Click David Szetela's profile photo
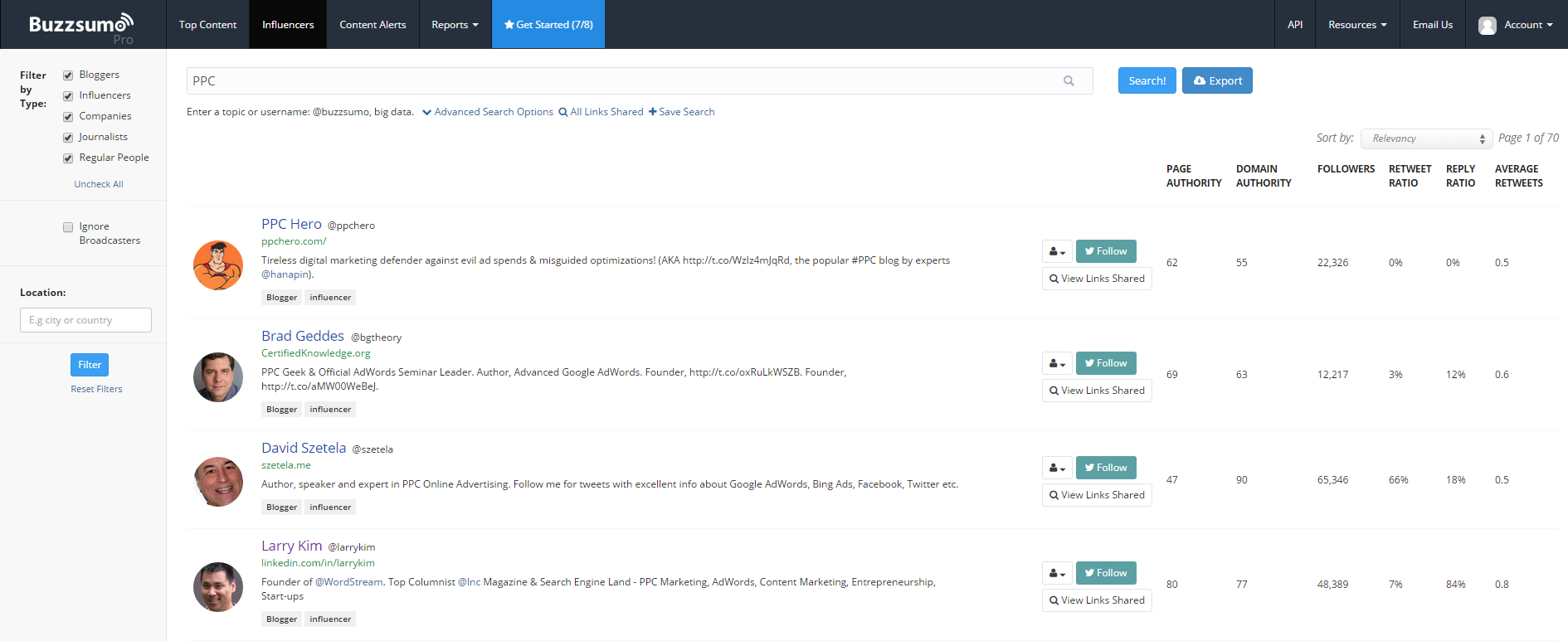 coord(218,482)
